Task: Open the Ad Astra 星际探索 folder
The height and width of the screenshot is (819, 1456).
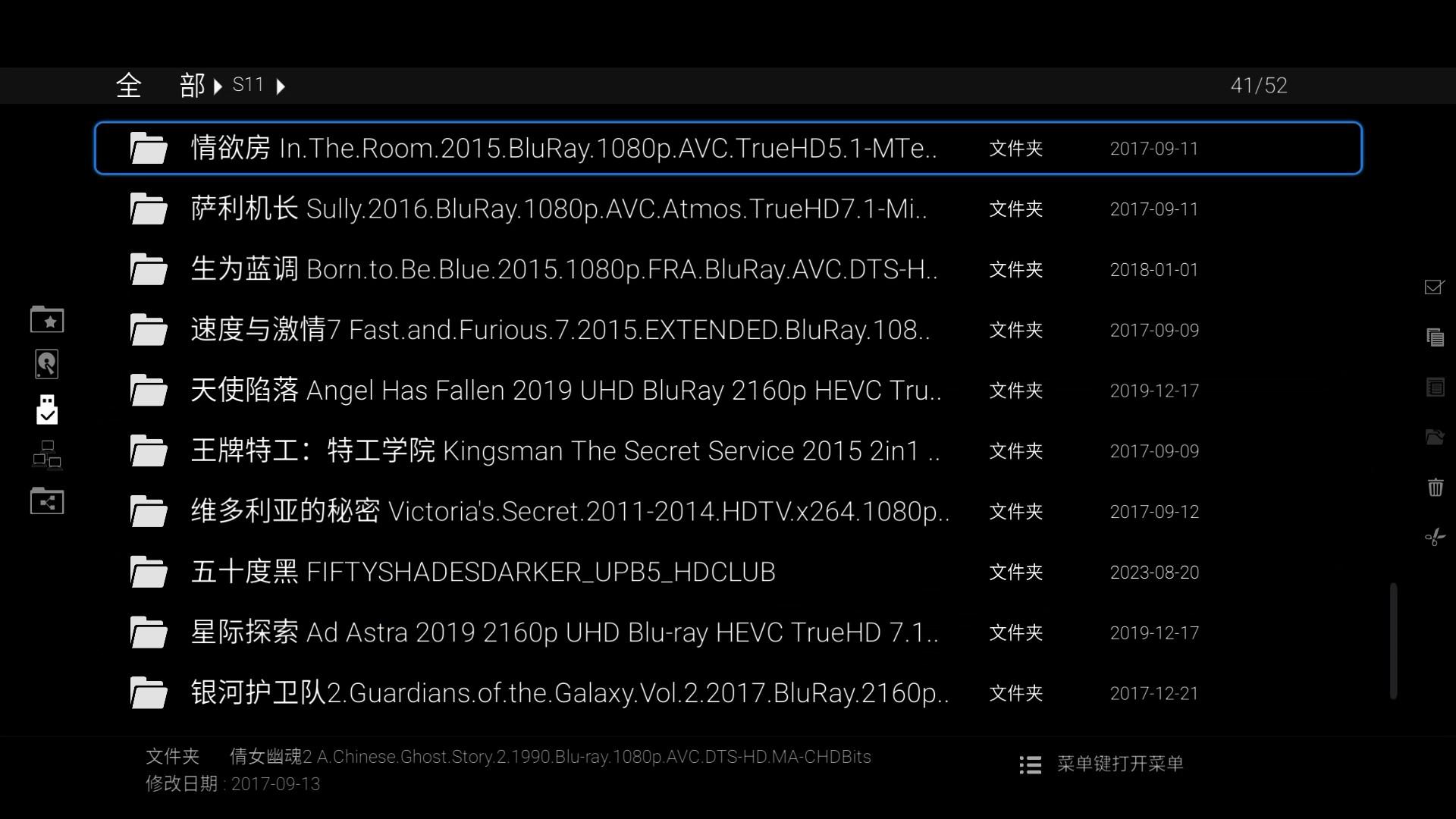Action: coord(564,632)
